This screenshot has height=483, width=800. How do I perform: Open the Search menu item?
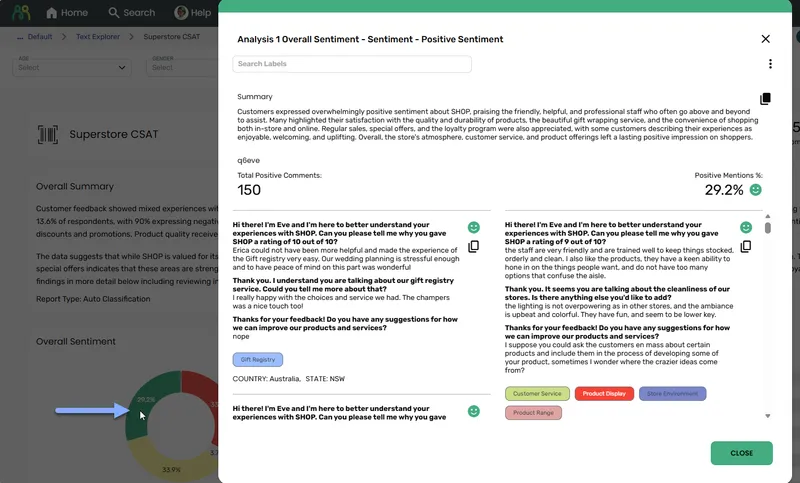[132, 13]
